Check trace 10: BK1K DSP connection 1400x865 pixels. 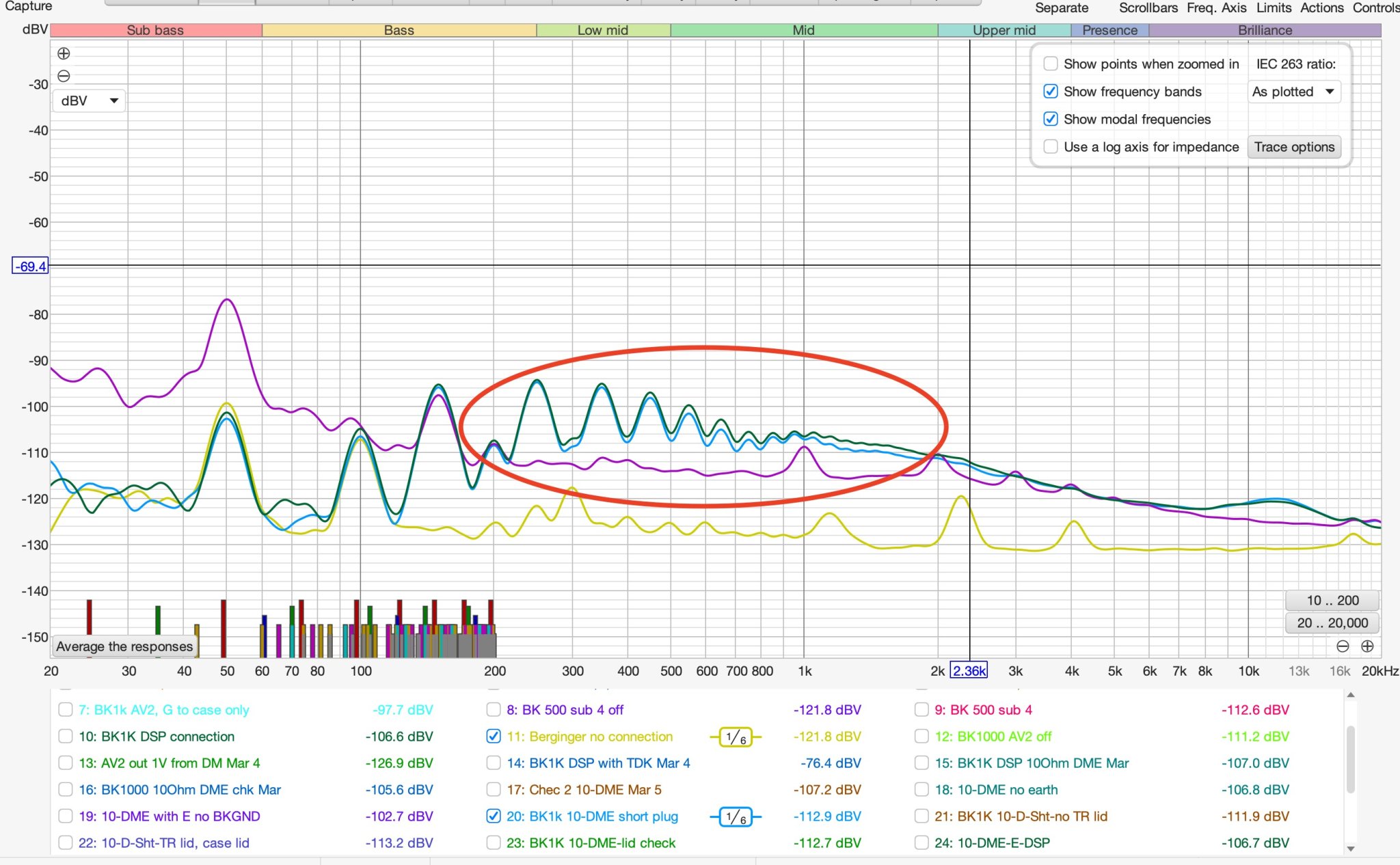(66, 737)
